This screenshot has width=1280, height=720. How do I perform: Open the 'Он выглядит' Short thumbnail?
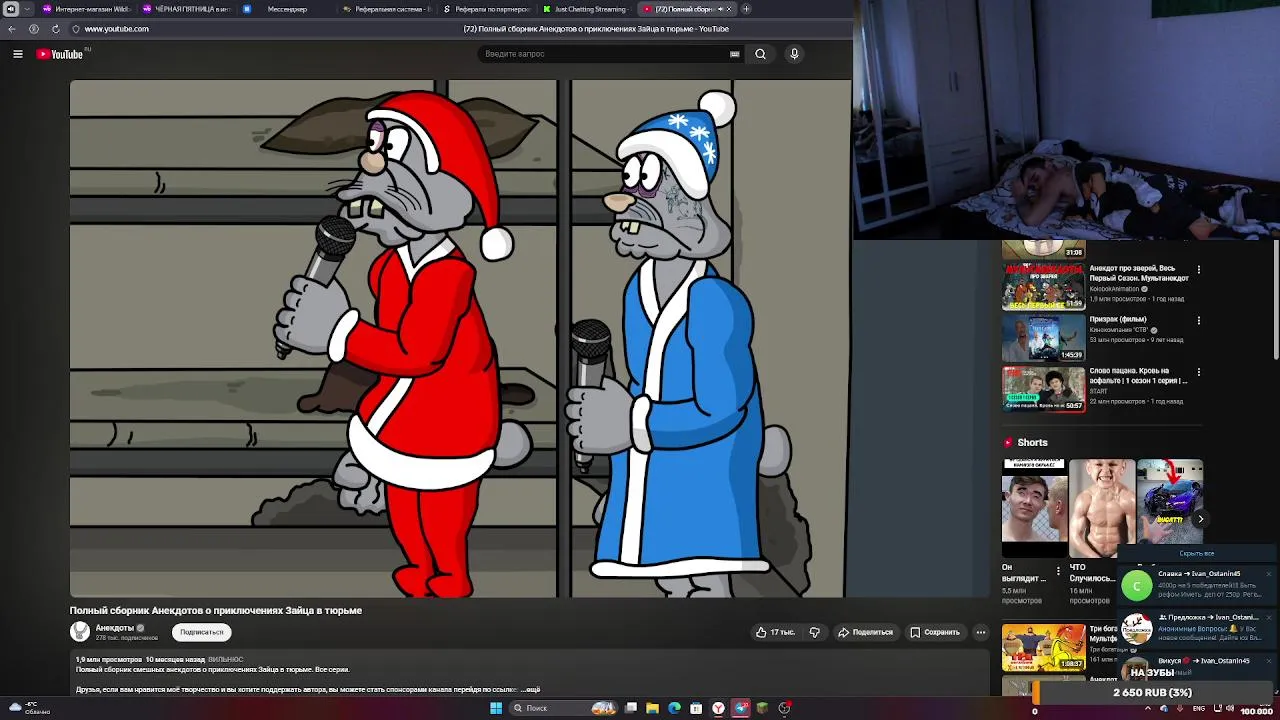(x=1034, y=508)
